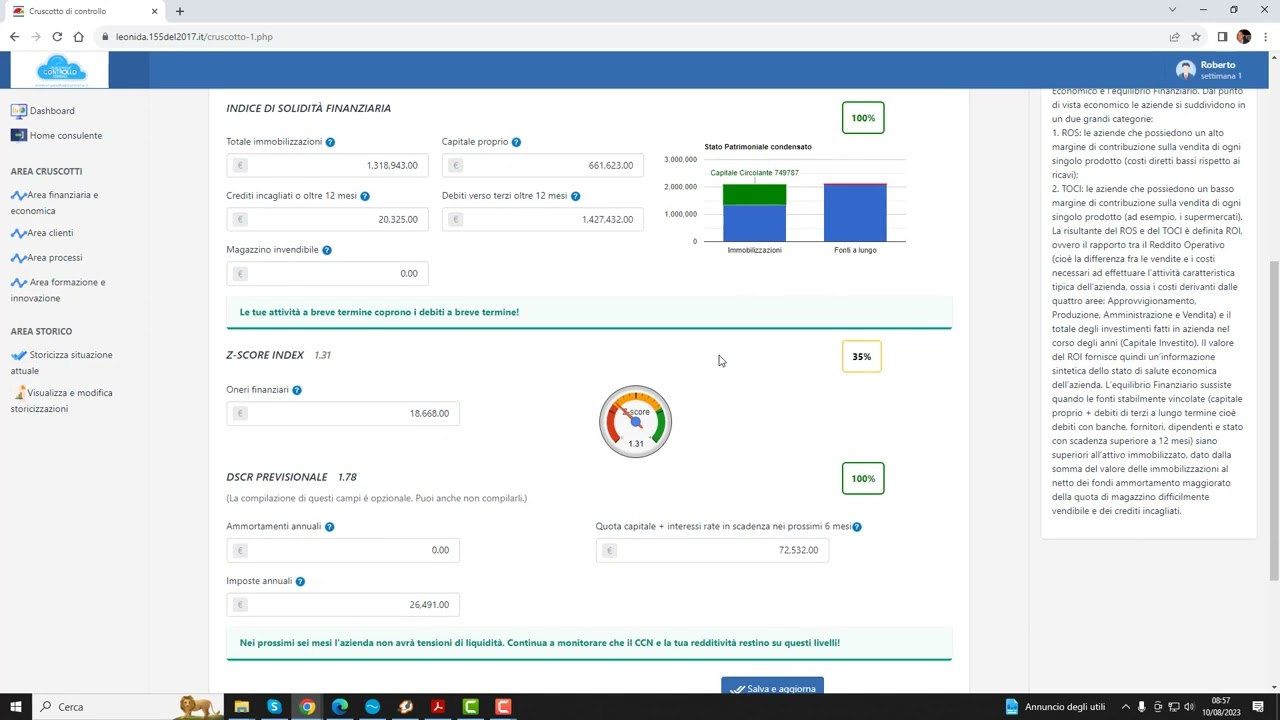
Task: Click the Windows Start button
Action: point(16,707)
